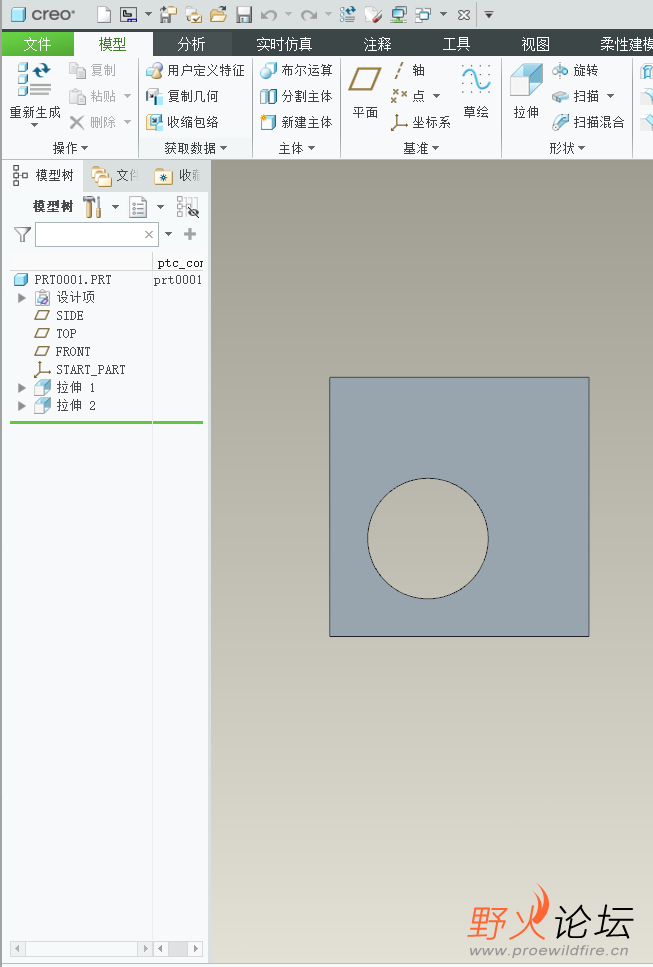Click the plus add button beside search
Viewport: 653px width, 967px height.
click(190, 234)
